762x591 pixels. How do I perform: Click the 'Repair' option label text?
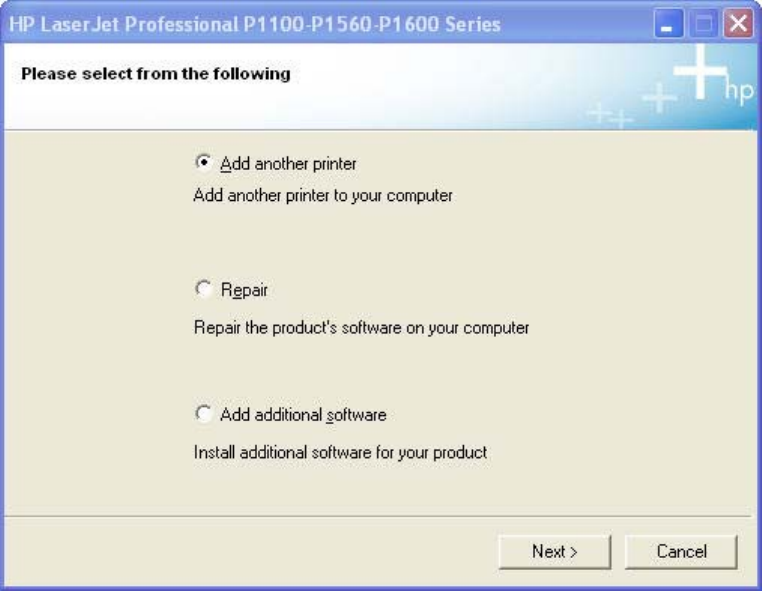point(244,291)
